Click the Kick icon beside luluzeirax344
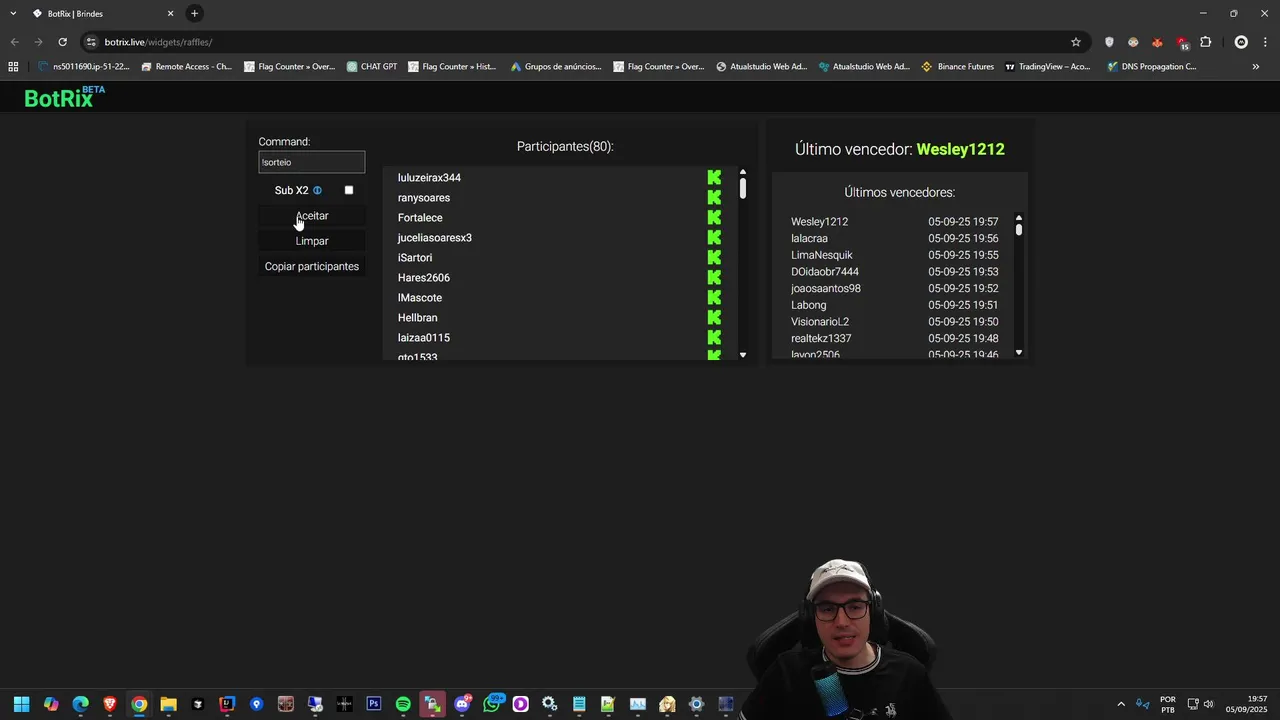The width and height of the screenshot is (1280, 720). 714,177
